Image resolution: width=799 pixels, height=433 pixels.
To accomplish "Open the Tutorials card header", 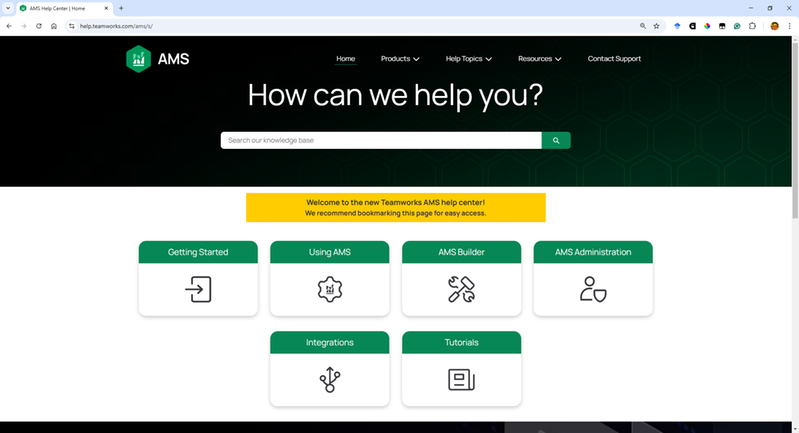I will coord(461,342).
